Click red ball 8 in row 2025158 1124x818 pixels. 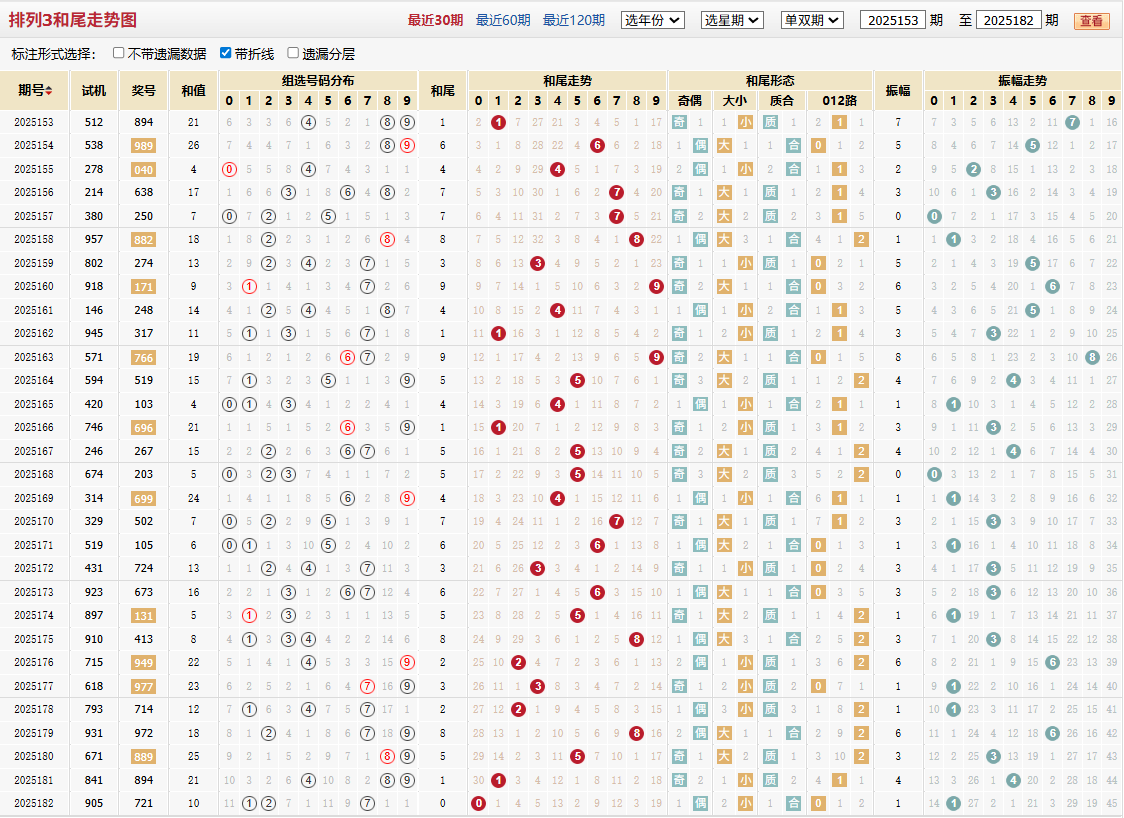(637, 239)
